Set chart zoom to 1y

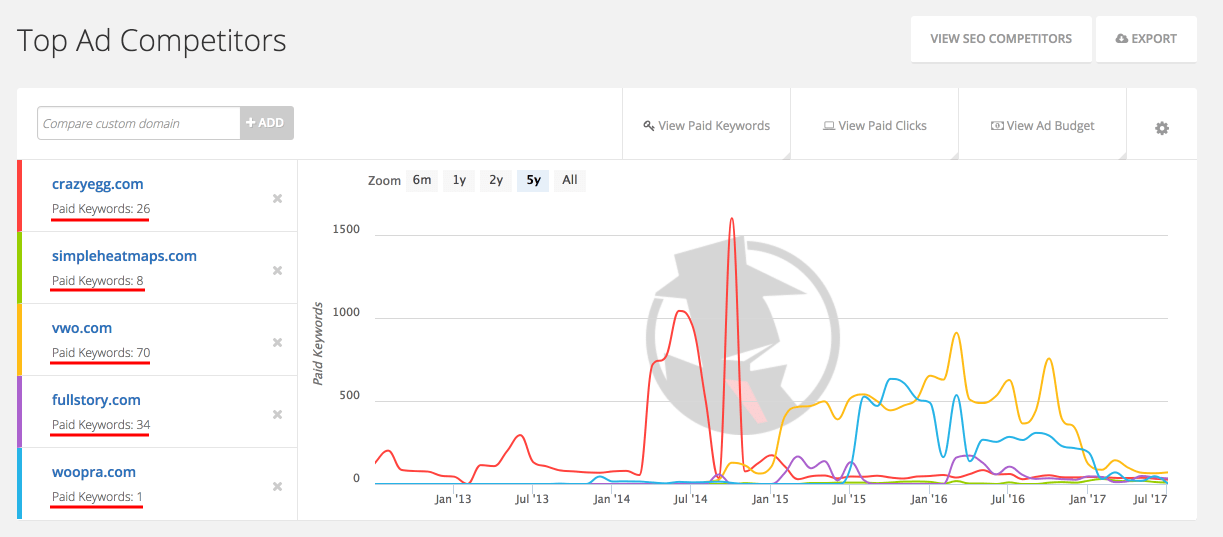[x=459, y=180]
